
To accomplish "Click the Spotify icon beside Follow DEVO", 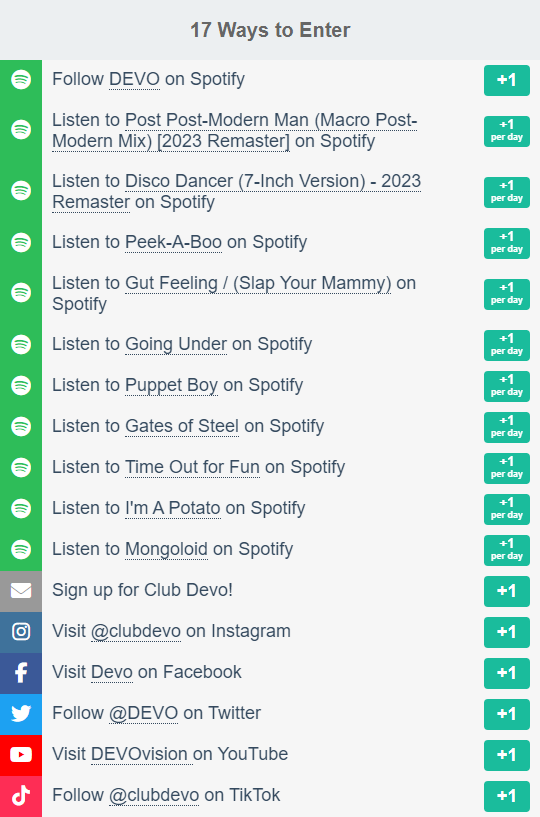I will coord(21,80).
